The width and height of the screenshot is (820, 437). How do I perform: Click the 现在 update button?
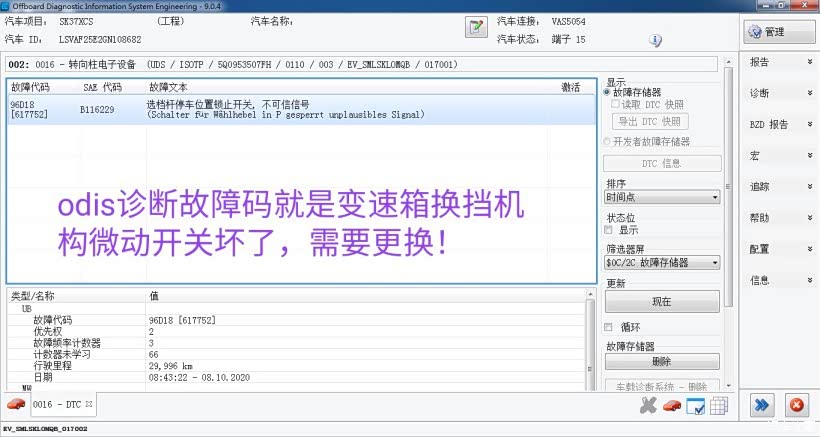pos(662,302)
